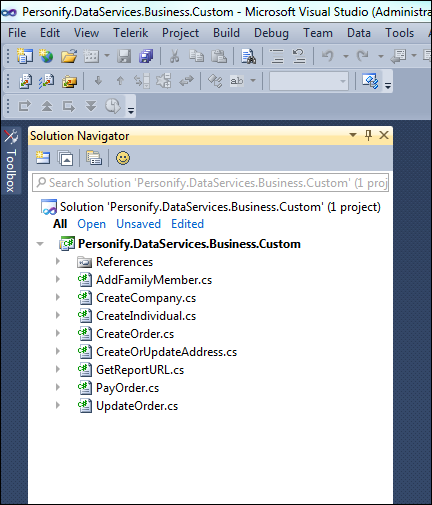Open the empty combo box in second toolbar
Viewport: 432px width, 505px height.
309,81
